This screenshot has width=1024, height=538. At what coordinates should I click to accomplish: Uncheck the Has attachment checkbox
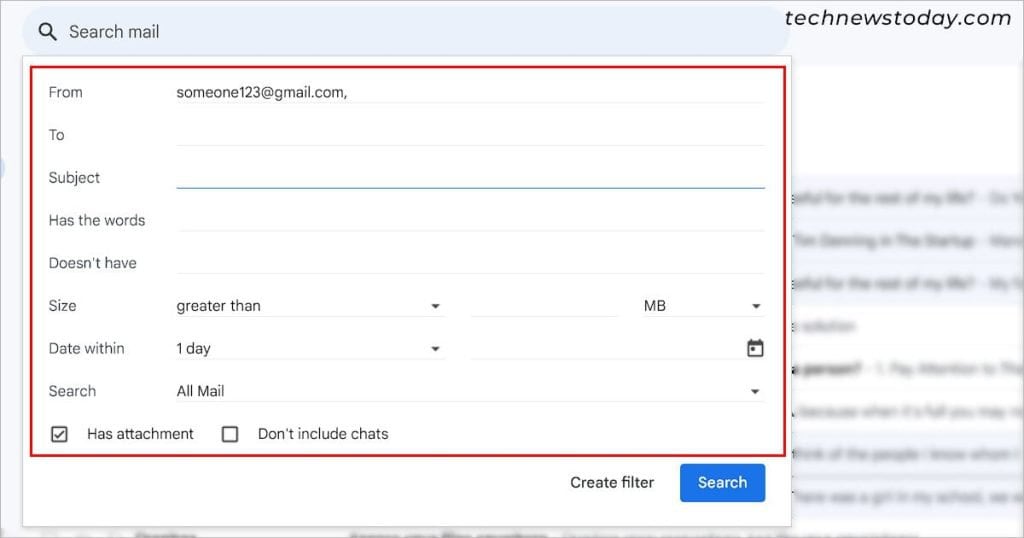[x=59, y=434]
